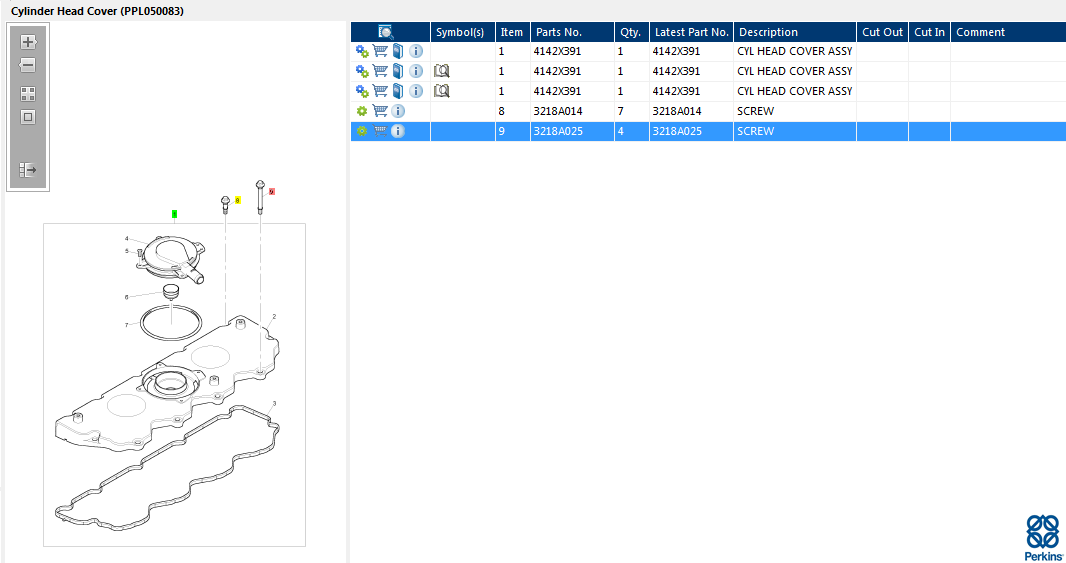Click callout number 3 by the gasket
This screenshot has width=1066, height=563.
[274, 403]
